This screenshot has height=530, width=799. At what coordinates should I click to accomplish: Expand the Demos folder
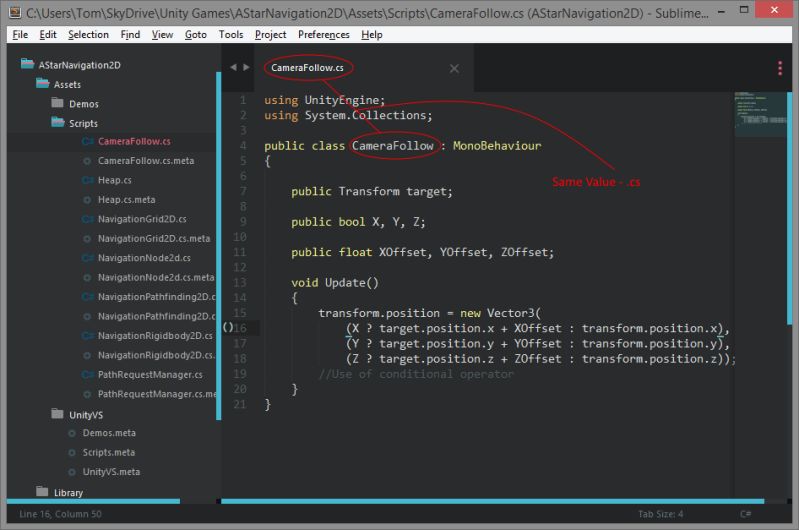pyautogui.click(x=58, y=103)
